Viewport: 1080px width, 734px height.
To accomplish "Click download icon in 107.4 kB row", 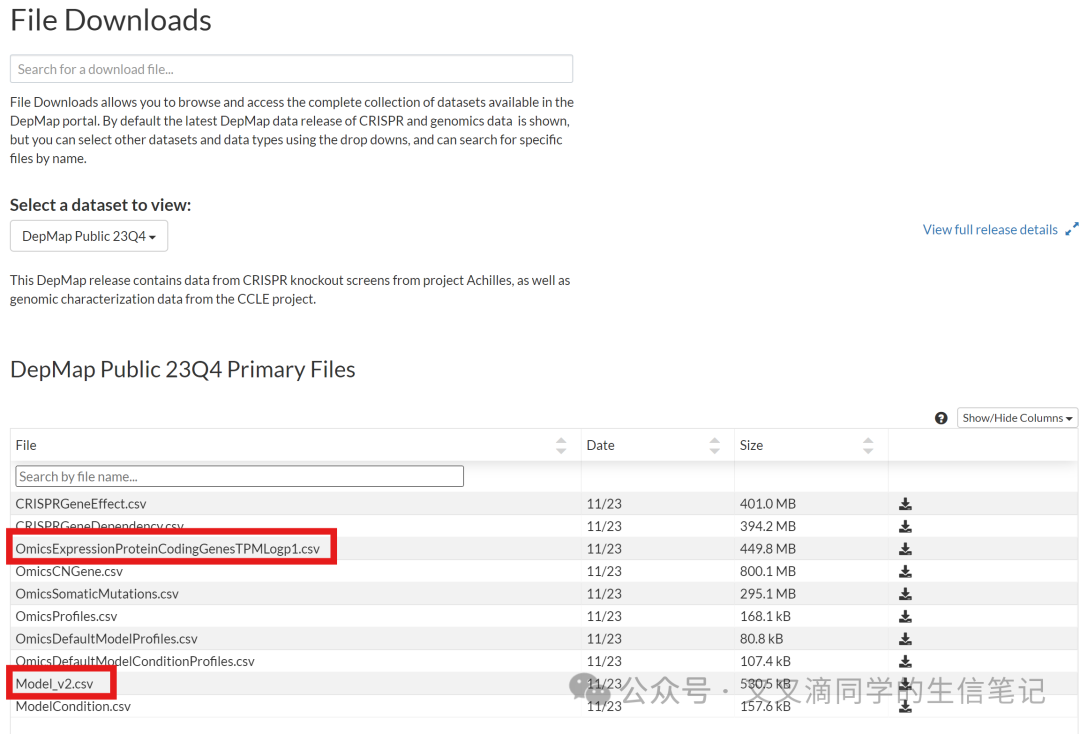I will point(905,661).
